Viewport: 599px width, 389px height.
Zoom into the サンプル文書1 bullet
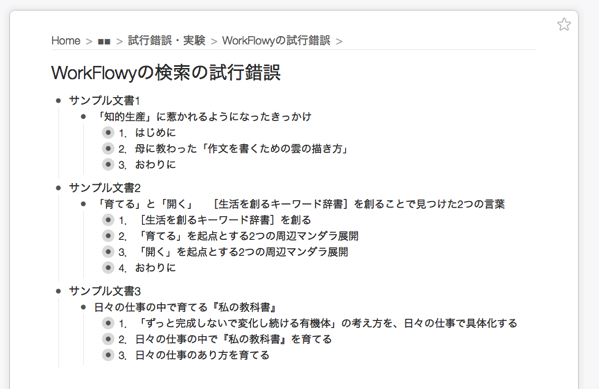click(58, 101)
